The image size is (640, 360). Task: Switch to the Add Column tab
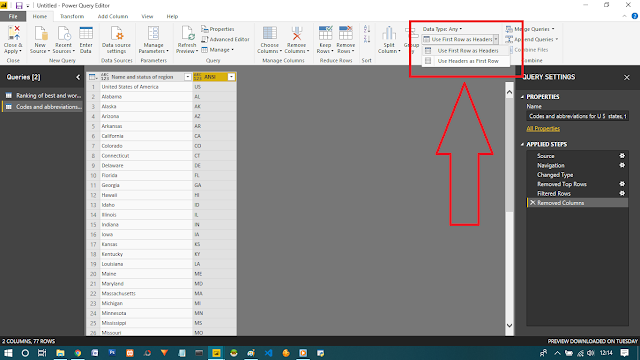tap(113, 16)
